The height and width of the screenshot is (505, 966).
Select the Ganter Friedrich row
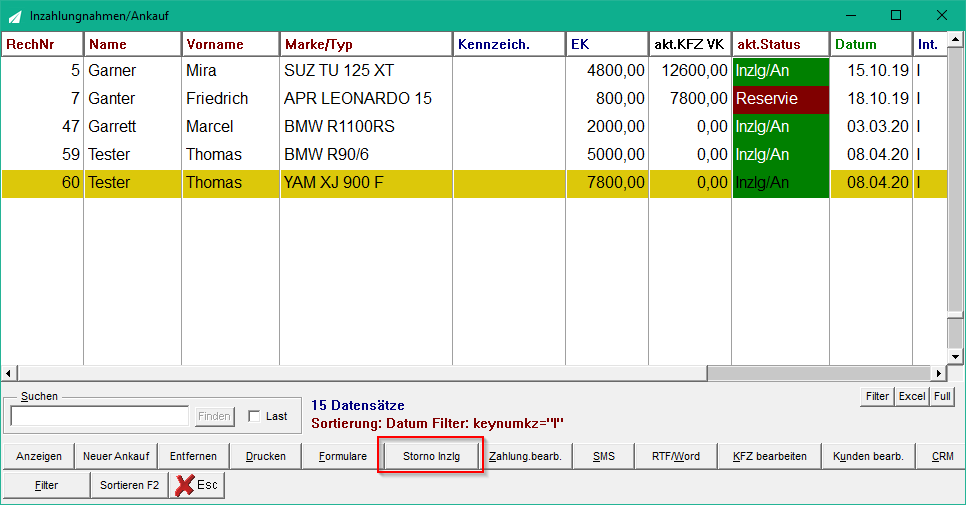[474, 99]
